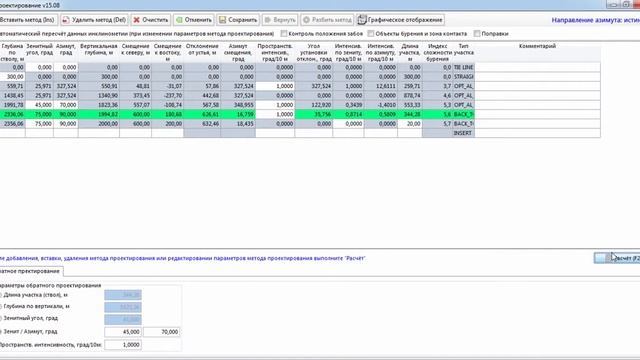640x360 pixels.
Task: Click section length cell 553,33
Action: click(410, 105)
